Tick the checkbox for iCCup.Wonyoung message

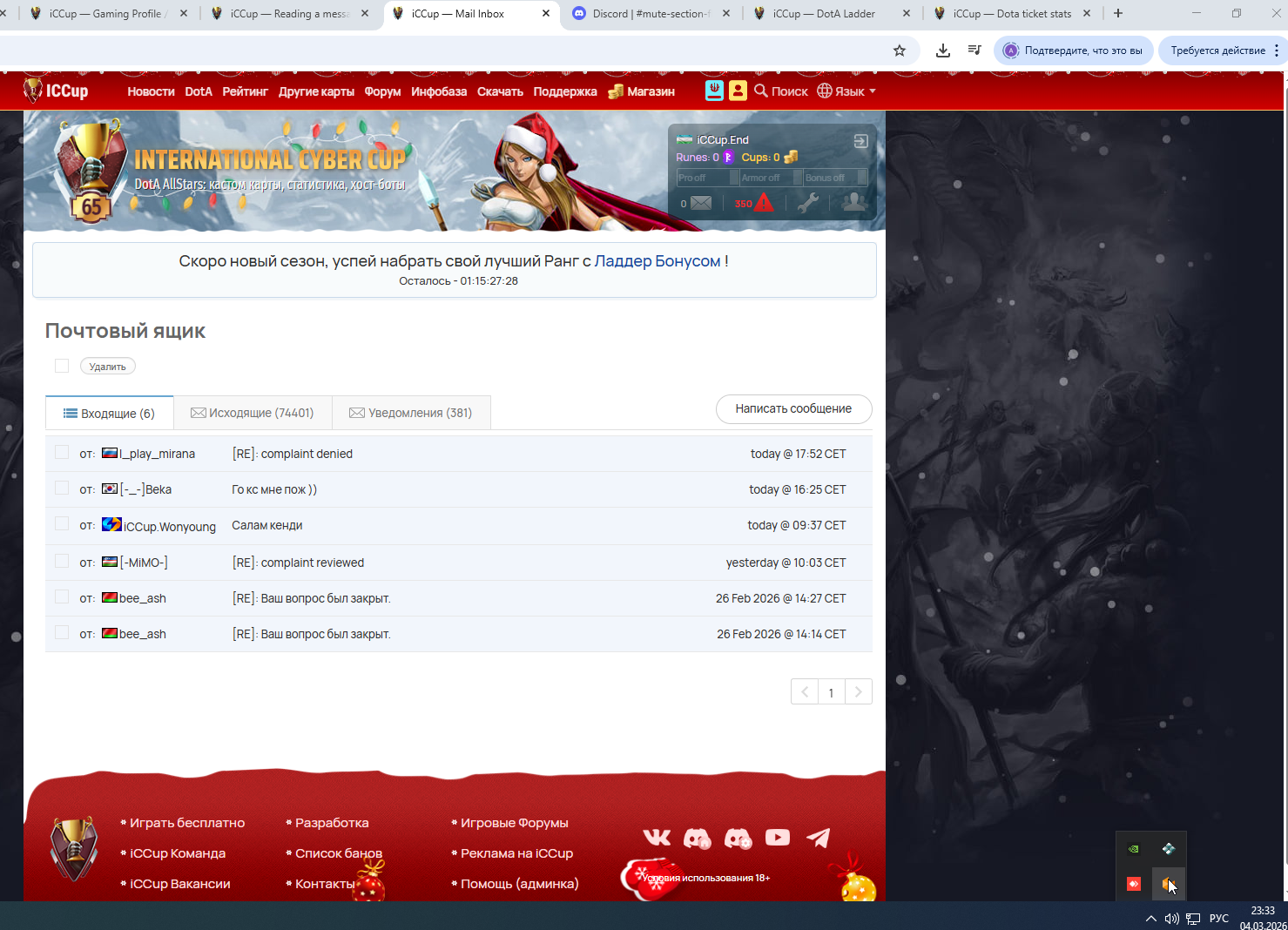[62, 523]
